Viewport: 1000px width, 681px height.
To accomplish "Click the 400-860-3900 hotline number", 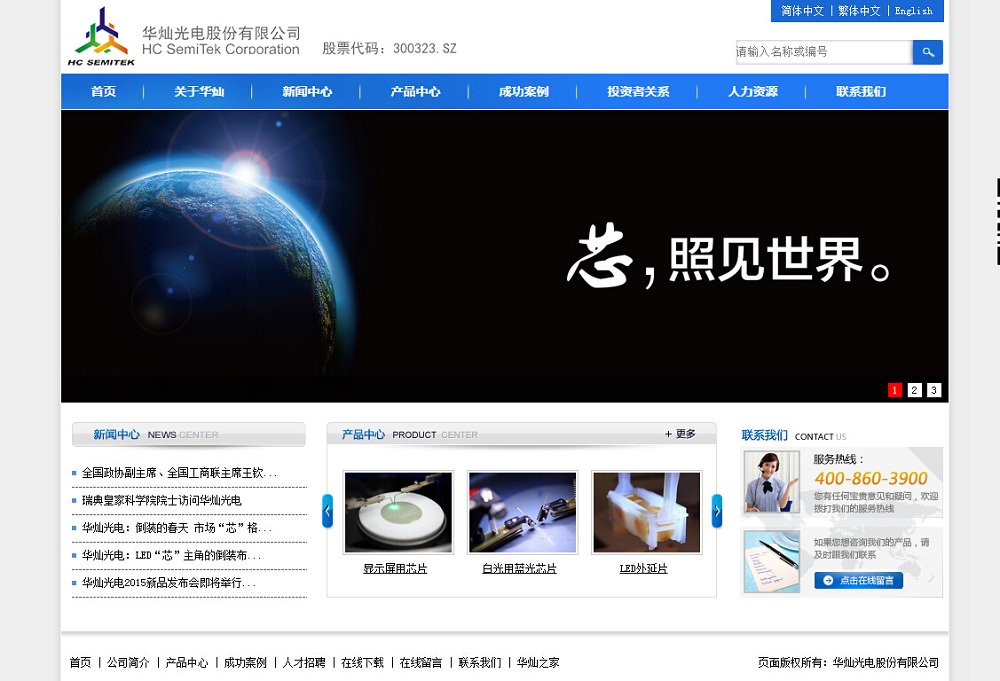I will pyautogui.click(x=871, y=478).
